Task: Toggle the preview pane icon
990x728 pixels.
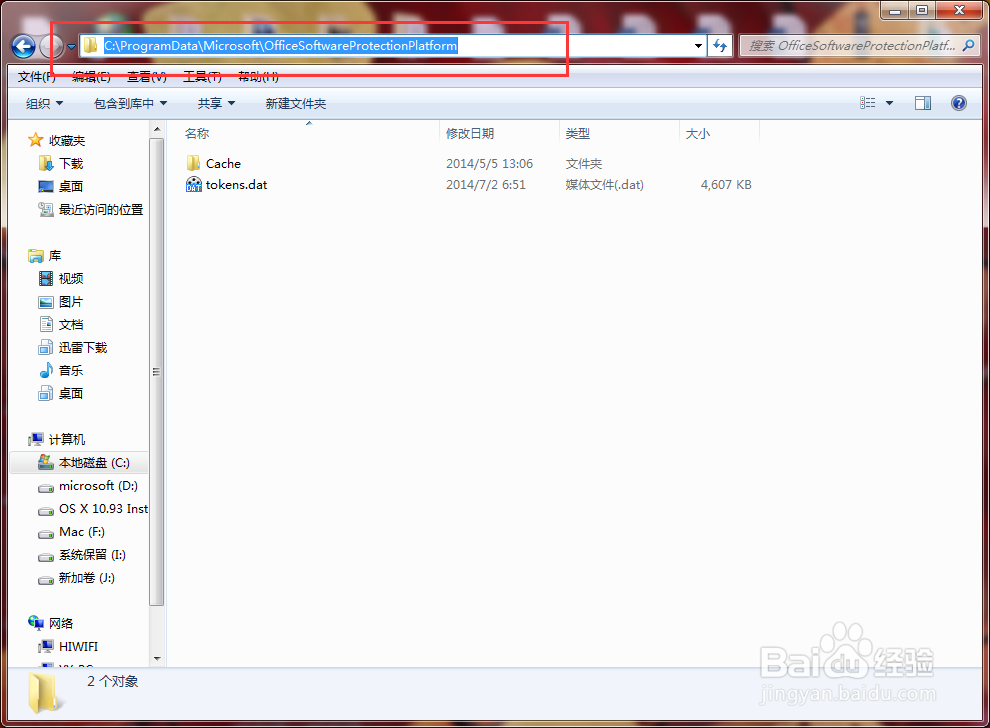Action: 922,103
